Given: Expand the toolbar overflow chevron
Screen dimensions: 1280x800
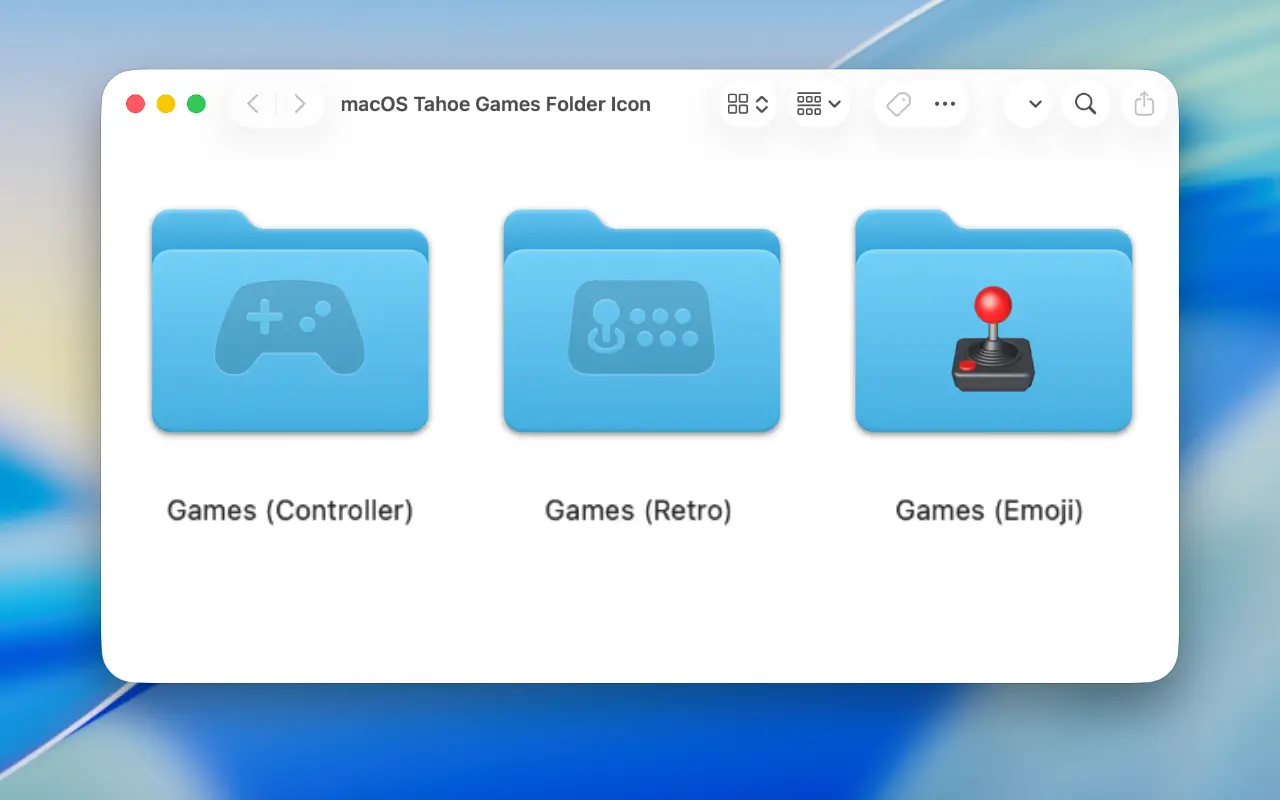Looking at the screenshot, I should [x=1035, y=104].
